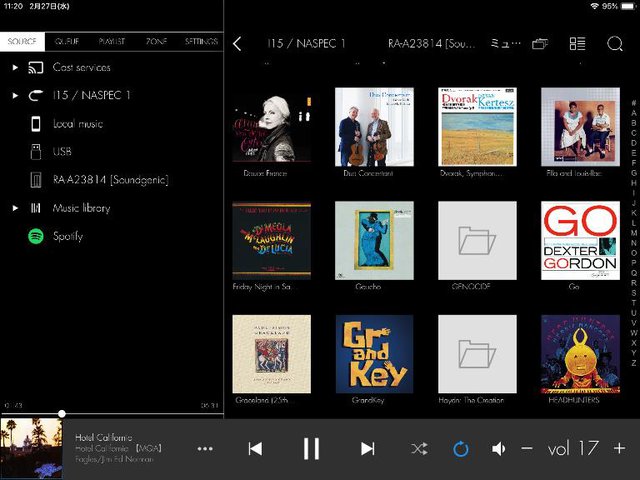This screenshot has height=480, width=640.
Task: Jump to letter Z in alphabet index
Action: [633, 363]
